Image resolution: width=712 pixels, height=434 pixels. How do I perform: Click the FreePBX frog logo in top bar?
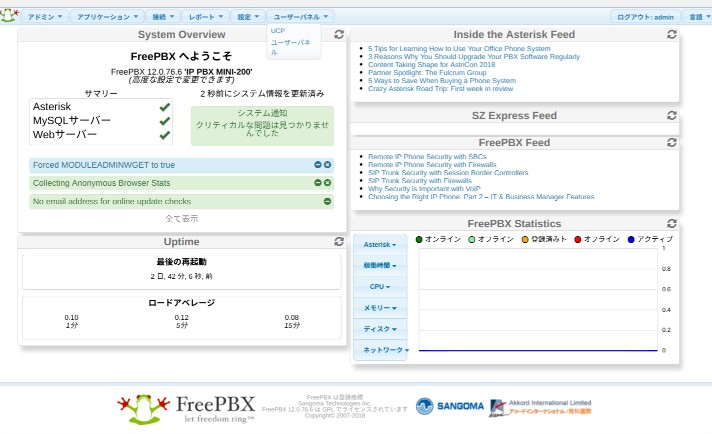pos(9,15)
